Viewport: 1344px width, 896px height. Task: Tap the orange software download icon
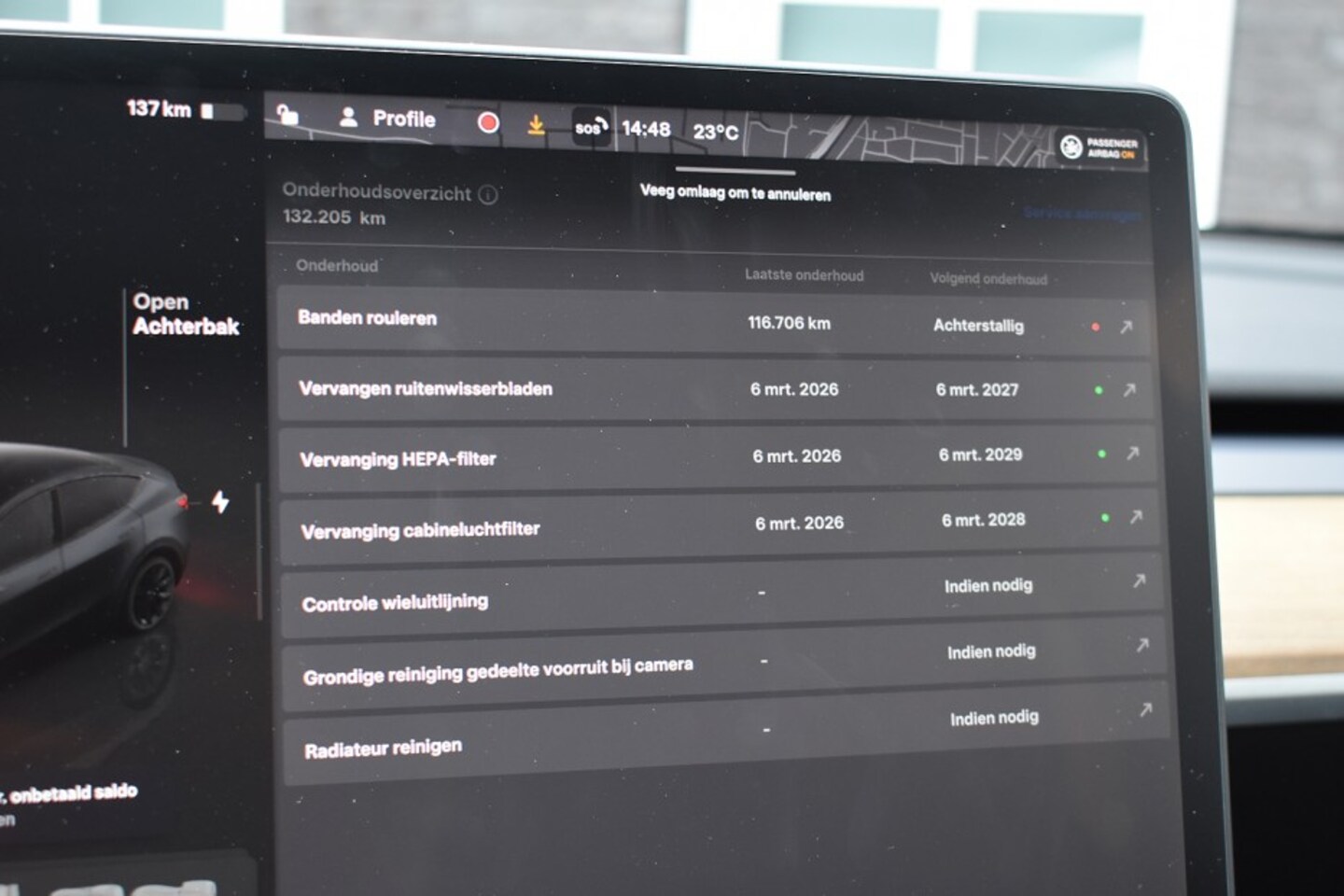(x=536, y=124)
